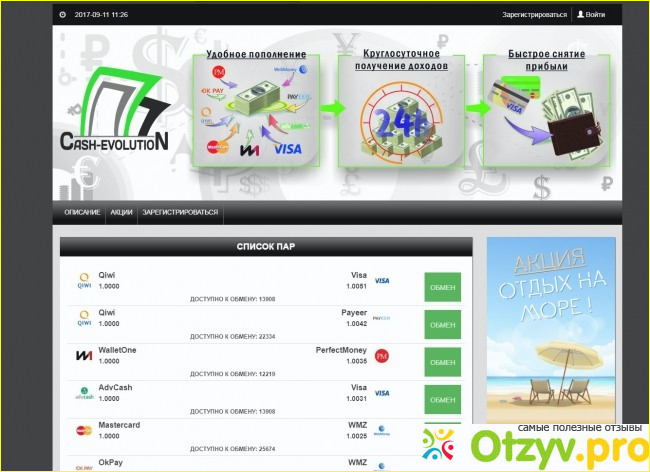The height and width of the screenshot is (472, 650).
Task: Open the АКЦИИ menu item
Action: coord(121,213)
